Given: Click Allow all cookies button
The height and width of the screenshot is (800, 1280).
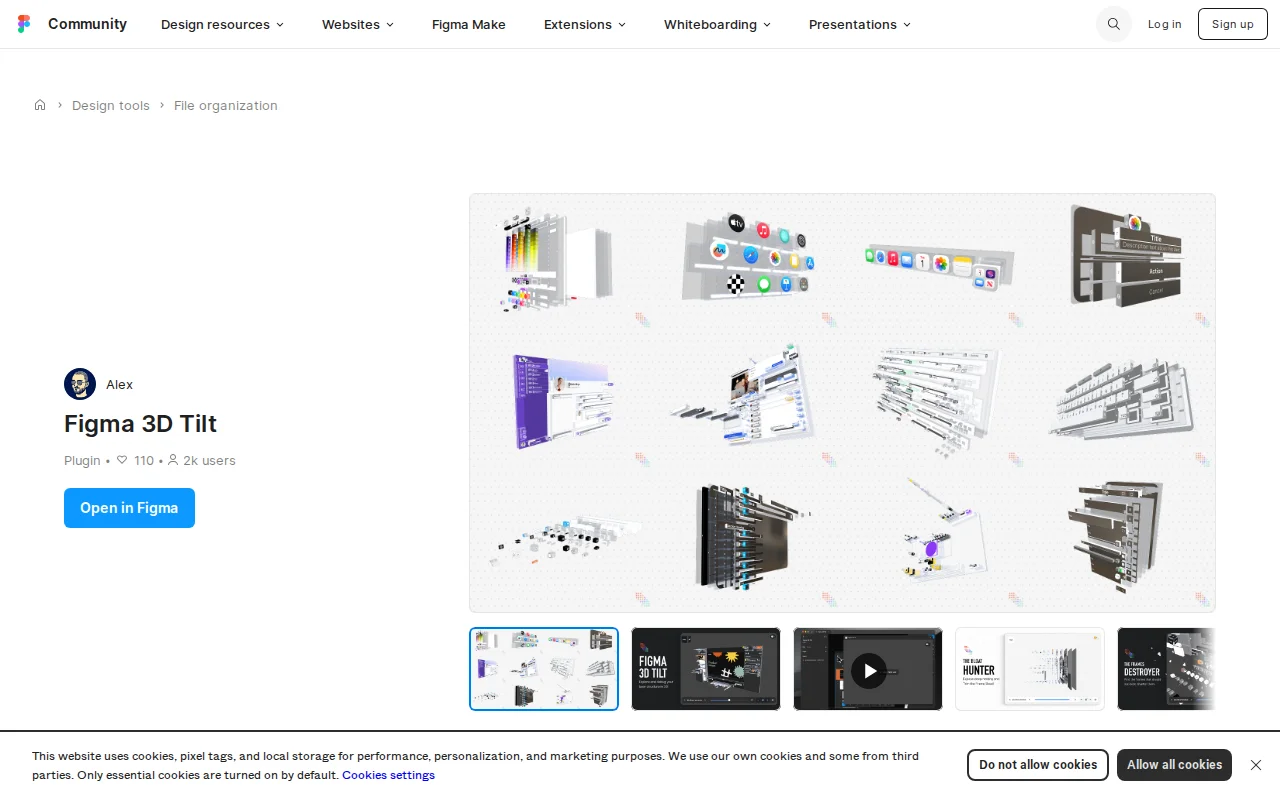Looking at the screenshot, I should click(1174, 765).
